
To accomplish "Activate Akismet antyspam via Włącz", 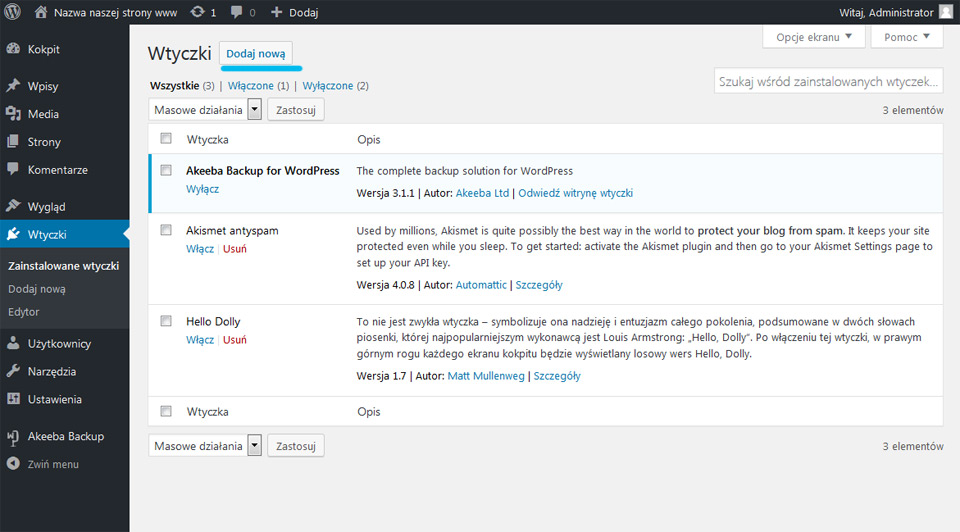I will point(200,249).
